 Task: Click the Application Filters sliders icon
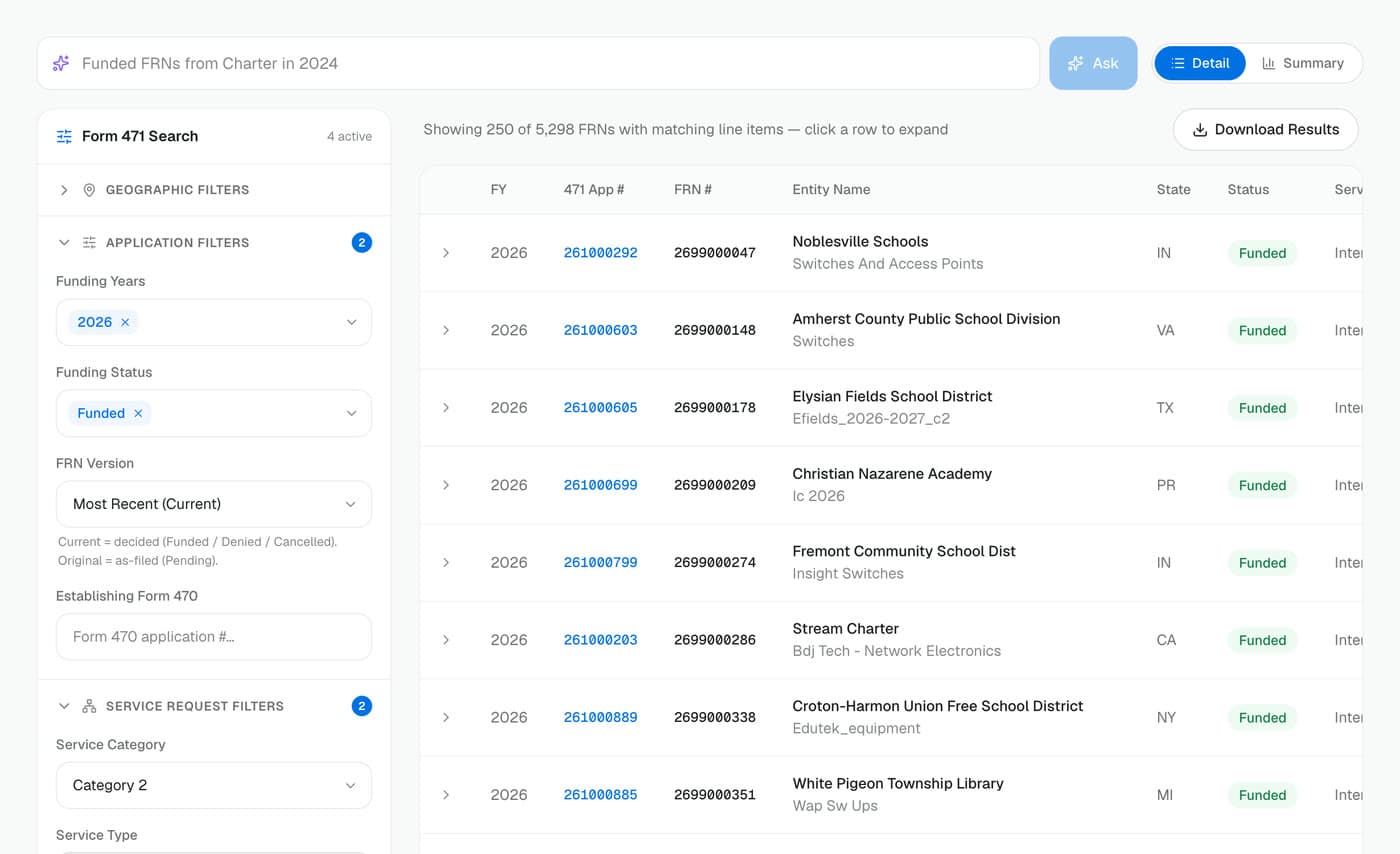tap(89, 242)
